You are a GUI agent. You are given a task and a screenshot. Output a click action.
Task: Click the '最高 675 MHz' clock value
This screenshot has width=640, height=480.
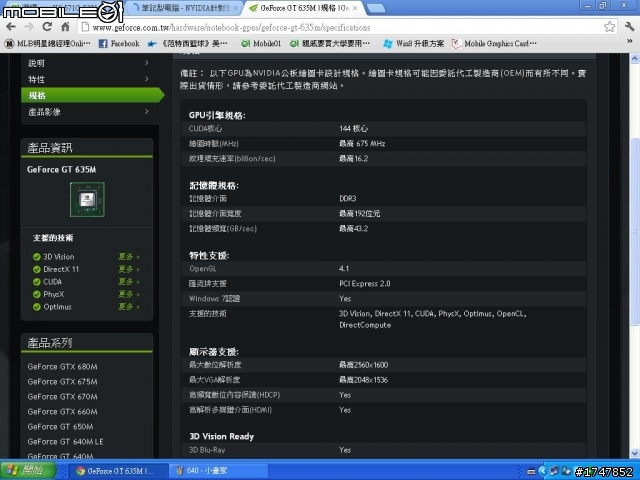tap(362, 144)
